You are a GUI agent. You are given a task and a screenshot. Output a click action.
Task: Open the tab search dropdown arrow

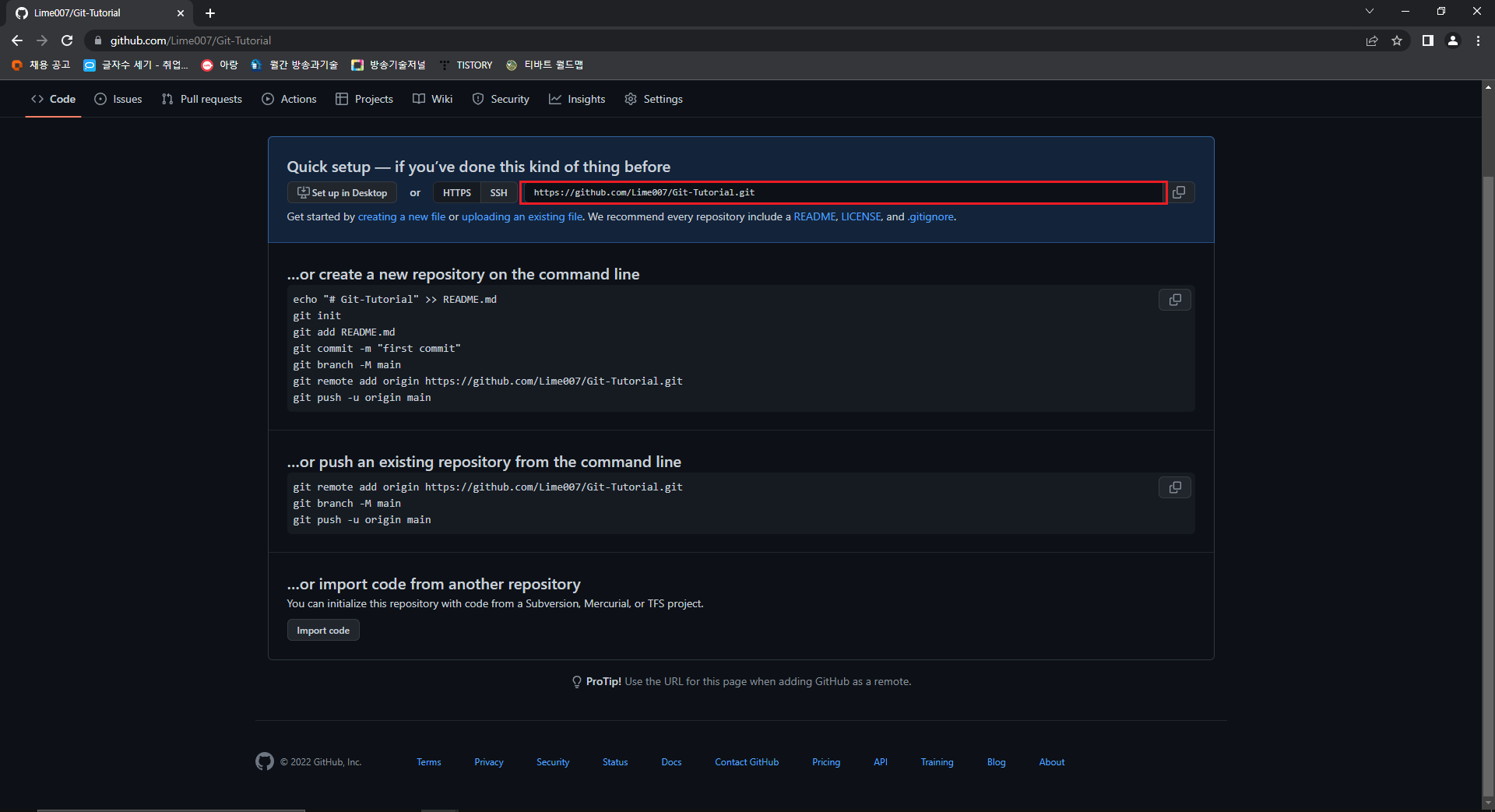click(1370, 11)
